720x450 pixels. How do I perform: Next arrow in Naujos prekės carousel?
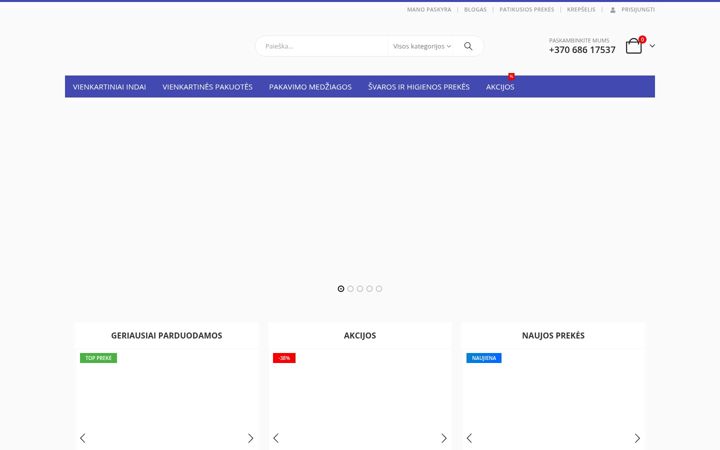tap(637, 438)
